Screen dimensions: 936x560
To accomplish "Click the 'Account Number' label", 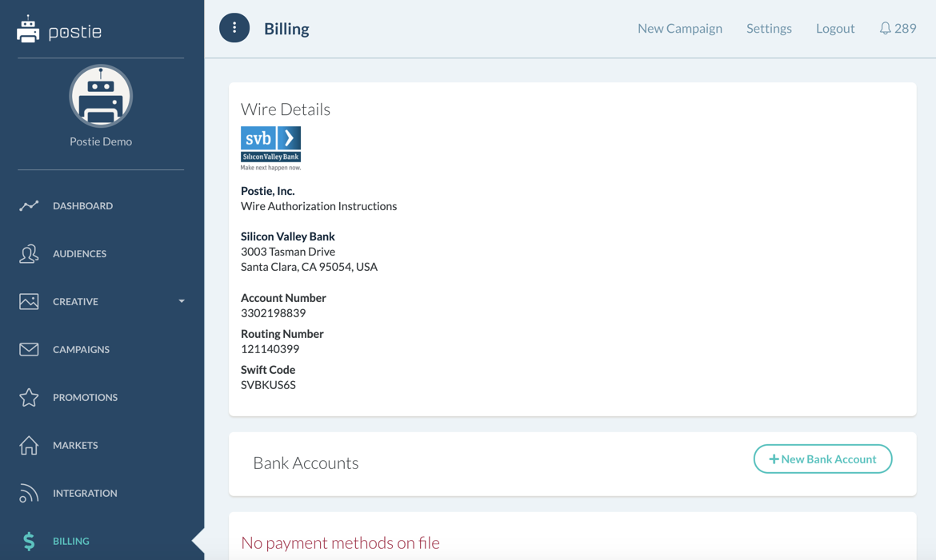I will (x=284, y=298).
